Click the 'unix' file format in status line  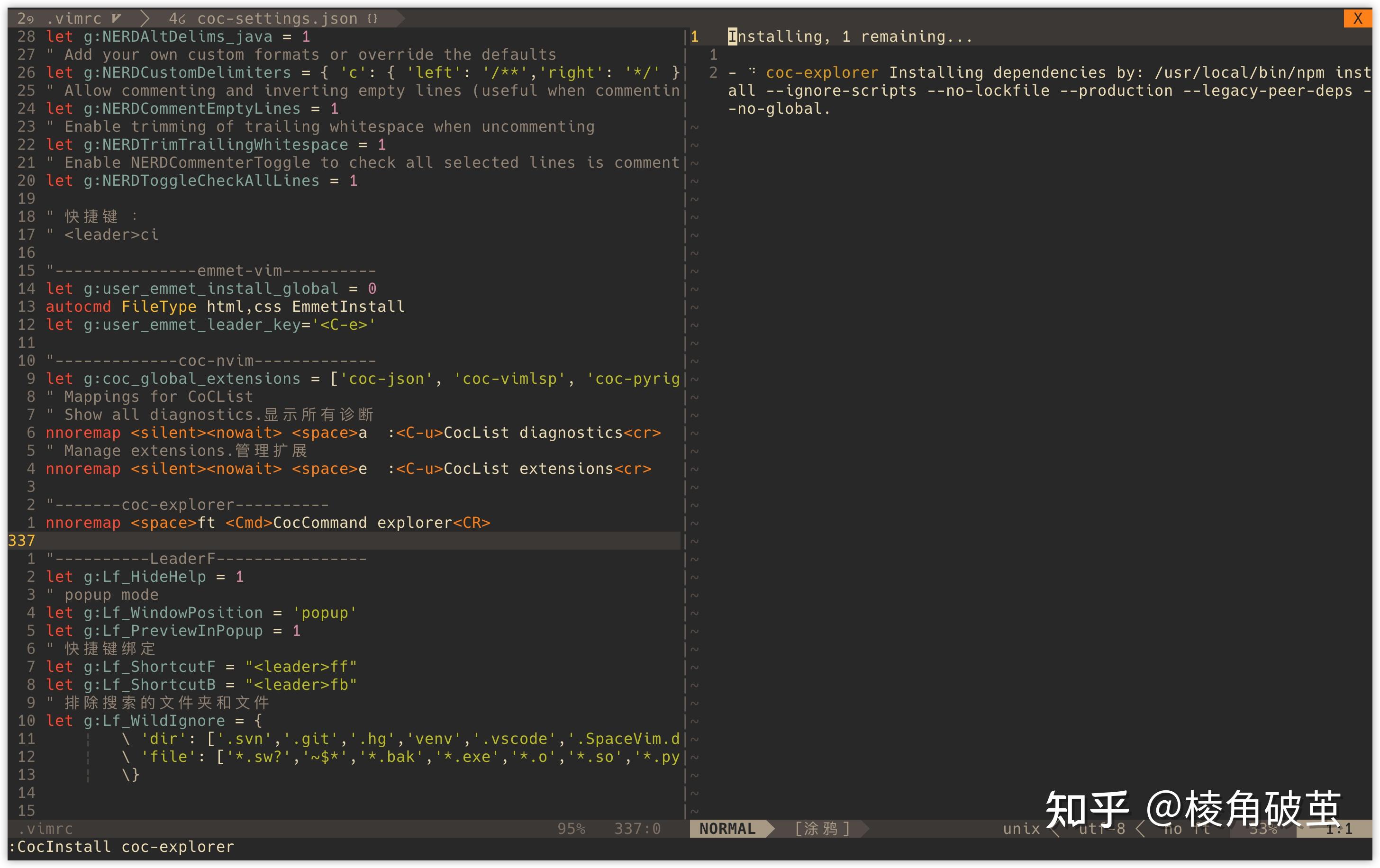click(x=1021, y=829)
